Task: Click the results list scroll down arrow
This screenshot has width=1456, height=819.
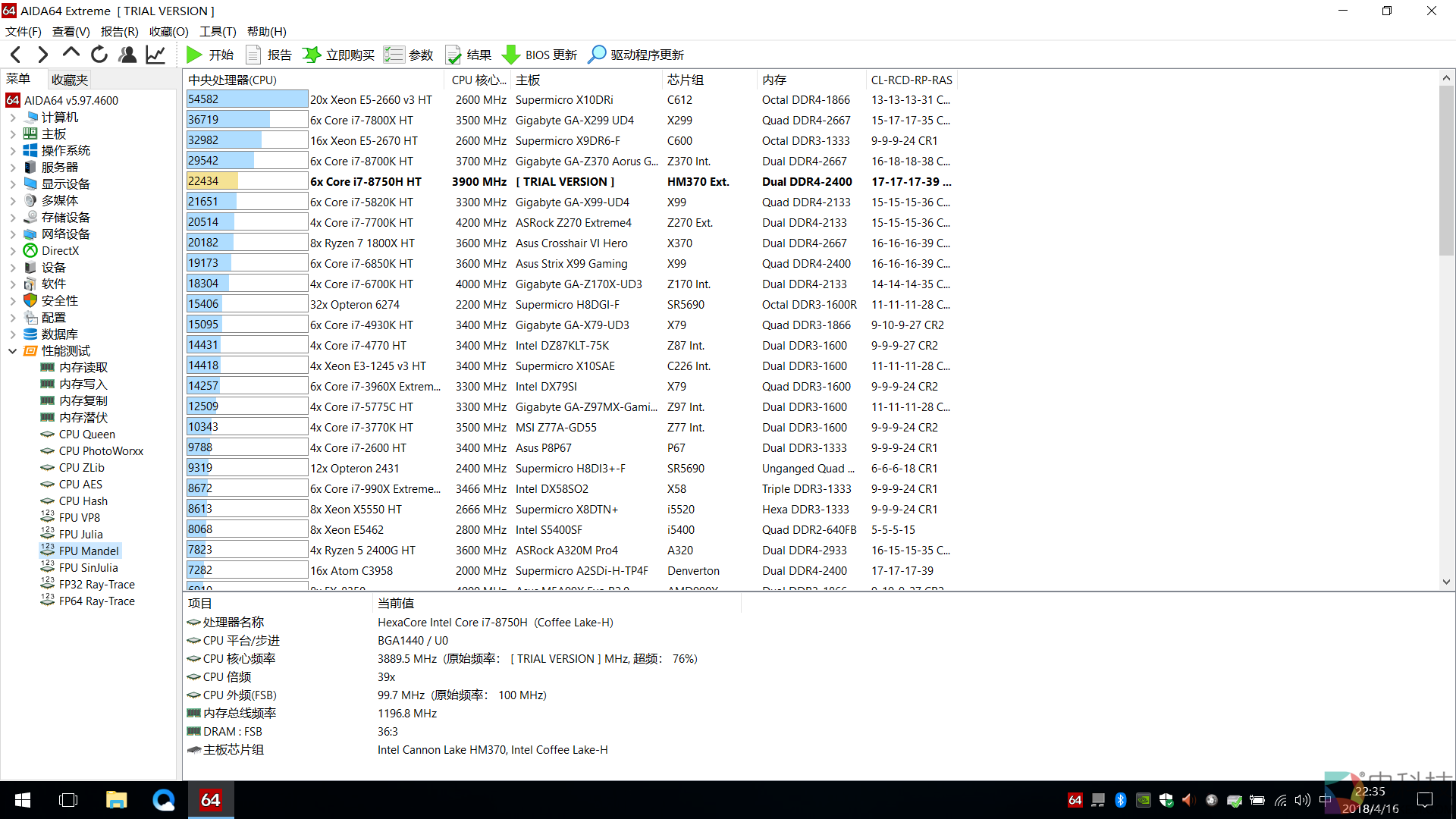Action: point(1446,582)
